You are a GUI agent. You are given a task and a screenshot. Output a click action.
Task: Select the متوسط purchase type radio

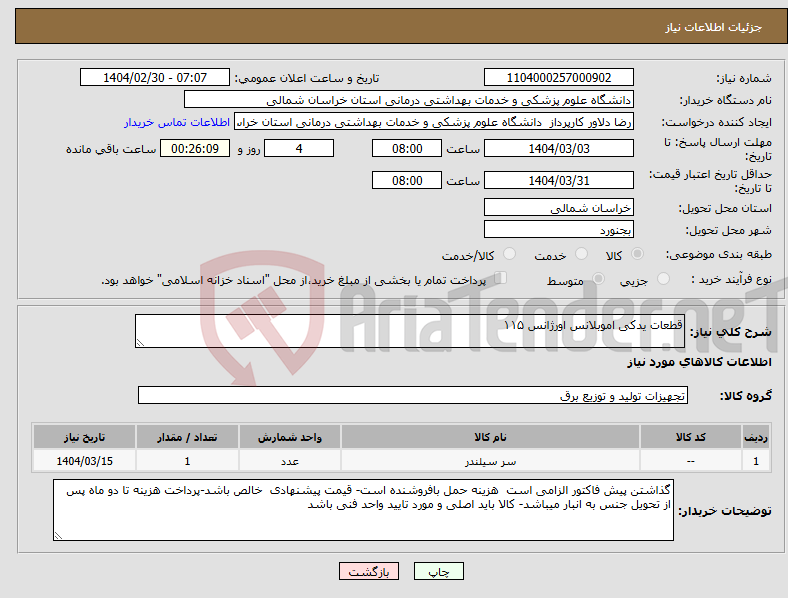tap(598, 278)
